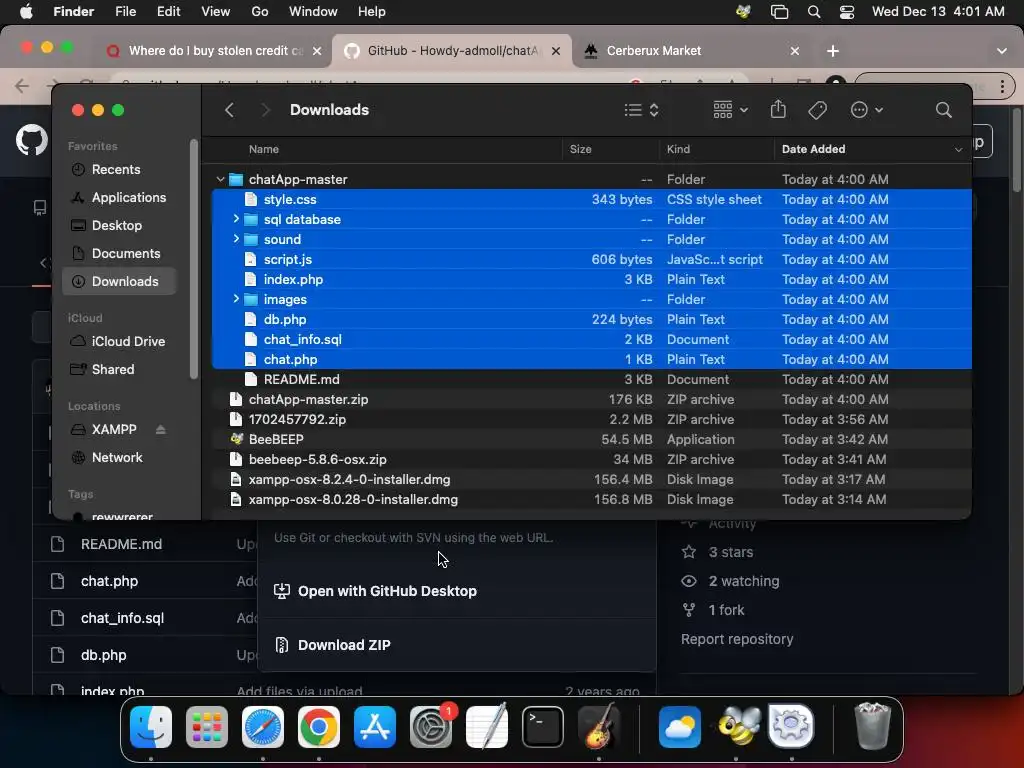Open the Edit menu
The height and width of the screenshot is (768, 1024).
(168, 12)
